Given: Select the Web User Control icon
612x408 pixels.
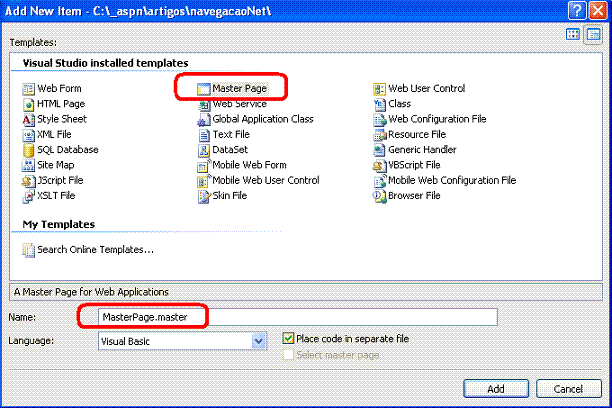Looking at the screenshot, I should click(x=379, y=89).
